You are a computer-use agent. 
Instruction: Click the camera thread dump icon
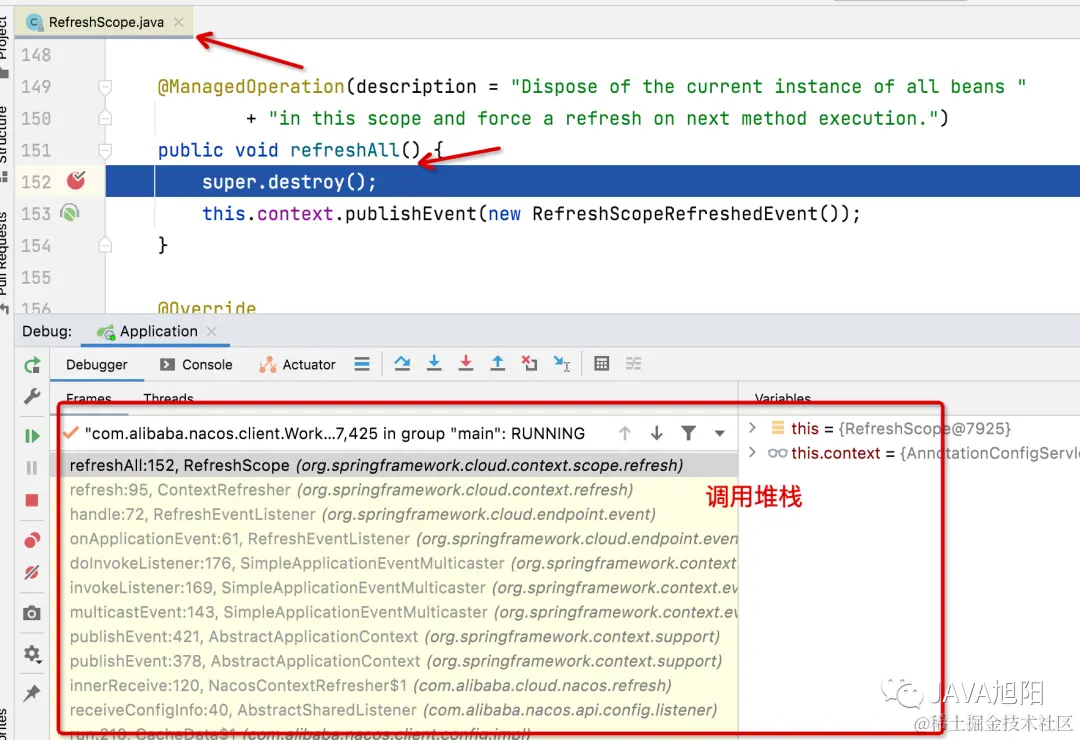tap(32, 613)
